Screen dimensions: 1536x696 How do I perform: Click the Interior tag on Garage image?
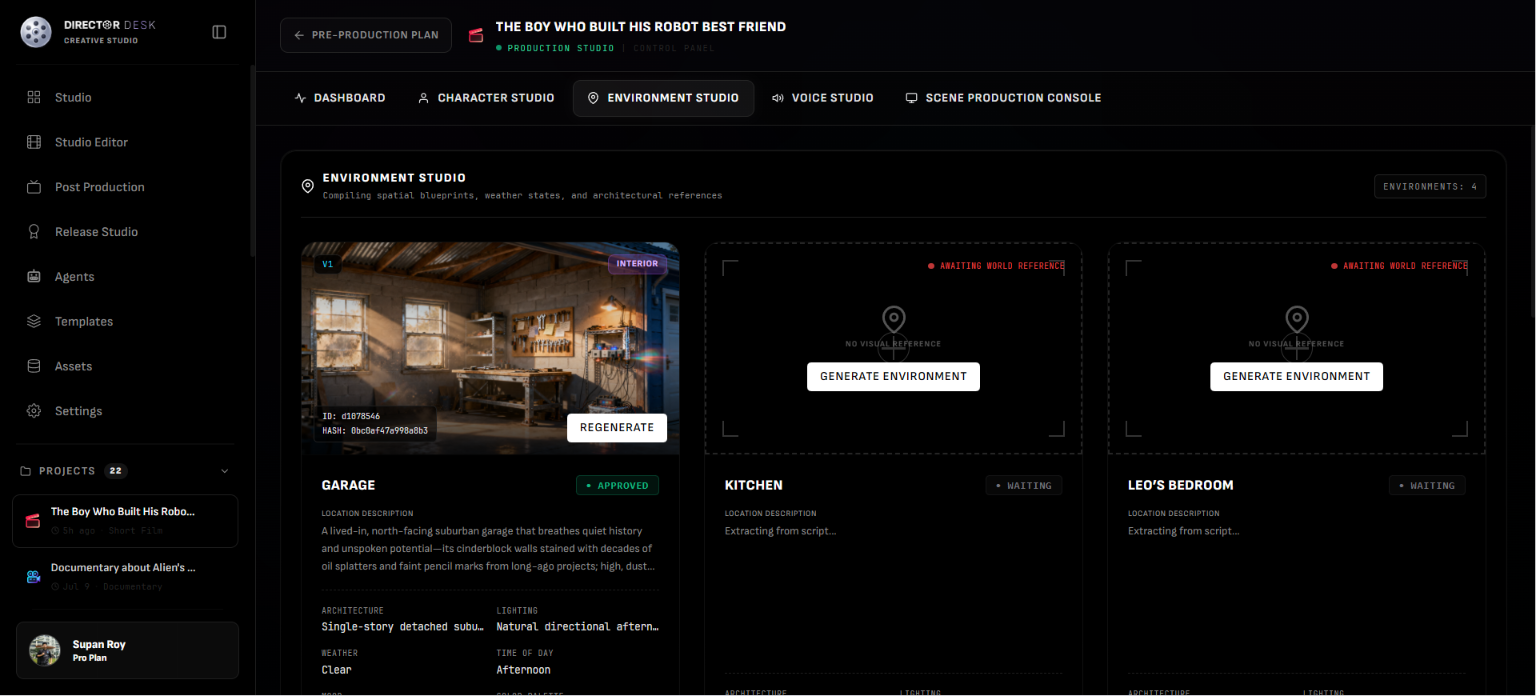(637, 264)
